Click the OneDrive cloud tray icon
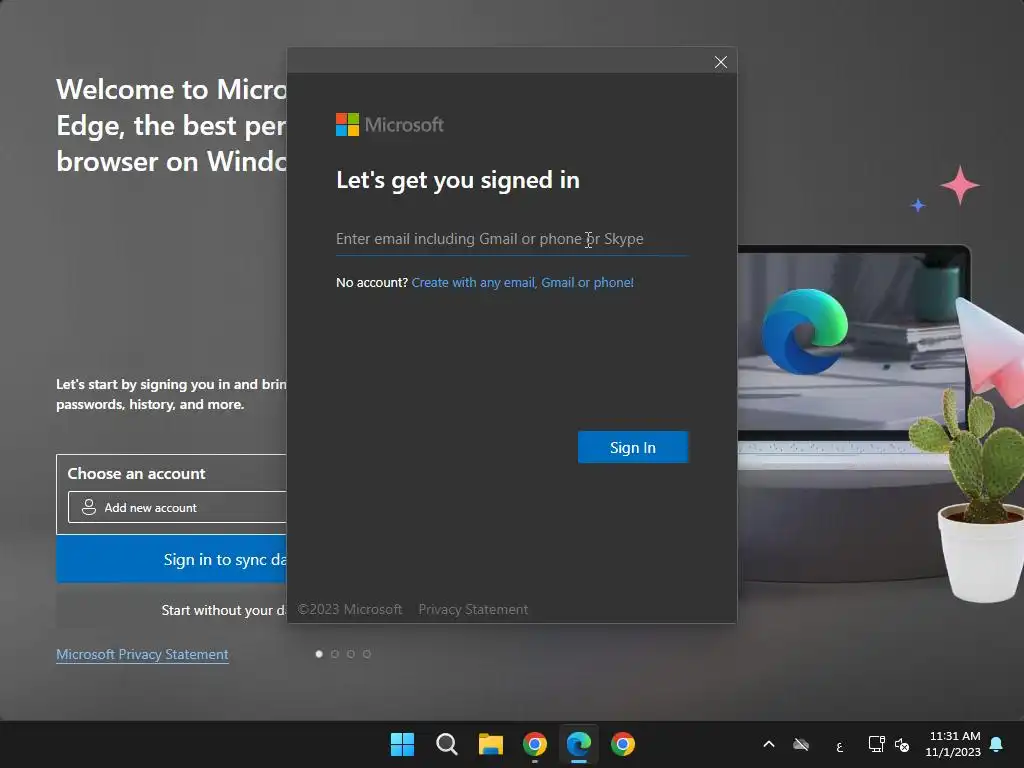1024x768 pixels. (801, 744)
